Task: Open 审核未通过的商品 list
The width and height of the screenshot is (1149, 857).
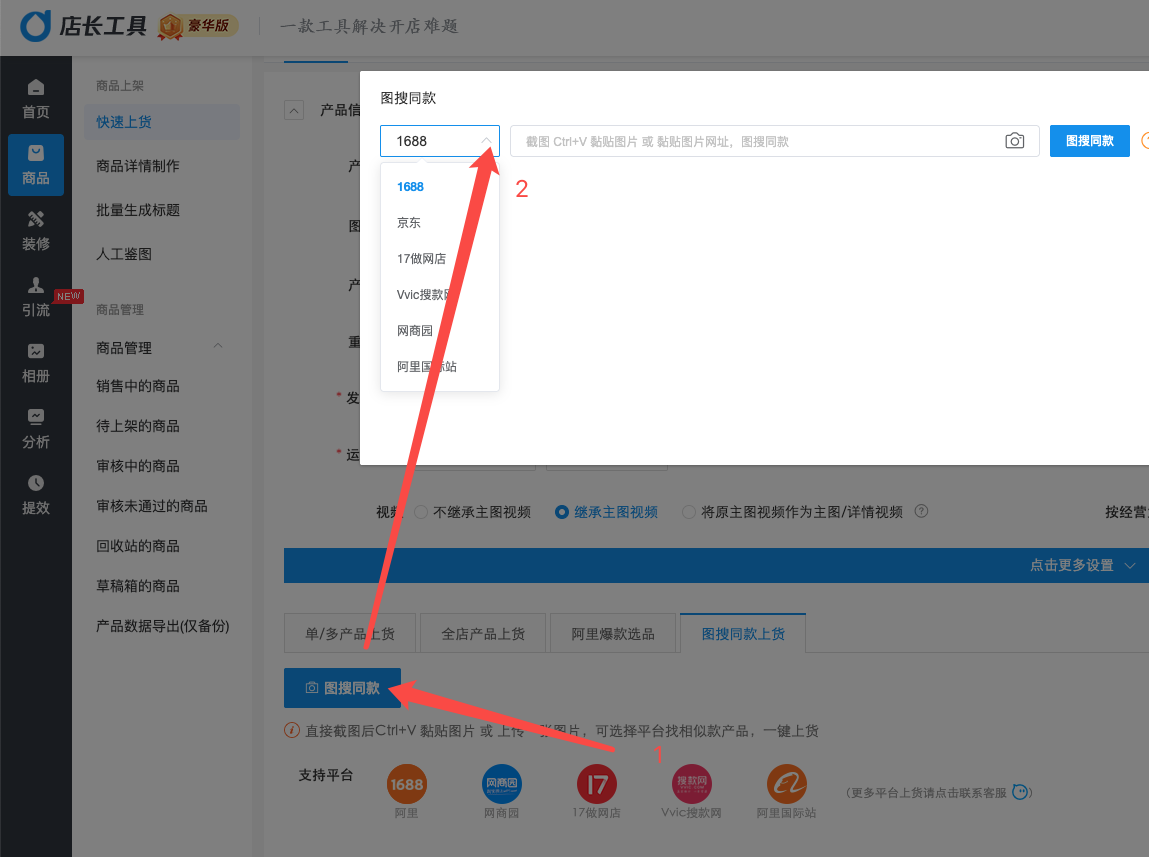Action: [x=152, y=506]
